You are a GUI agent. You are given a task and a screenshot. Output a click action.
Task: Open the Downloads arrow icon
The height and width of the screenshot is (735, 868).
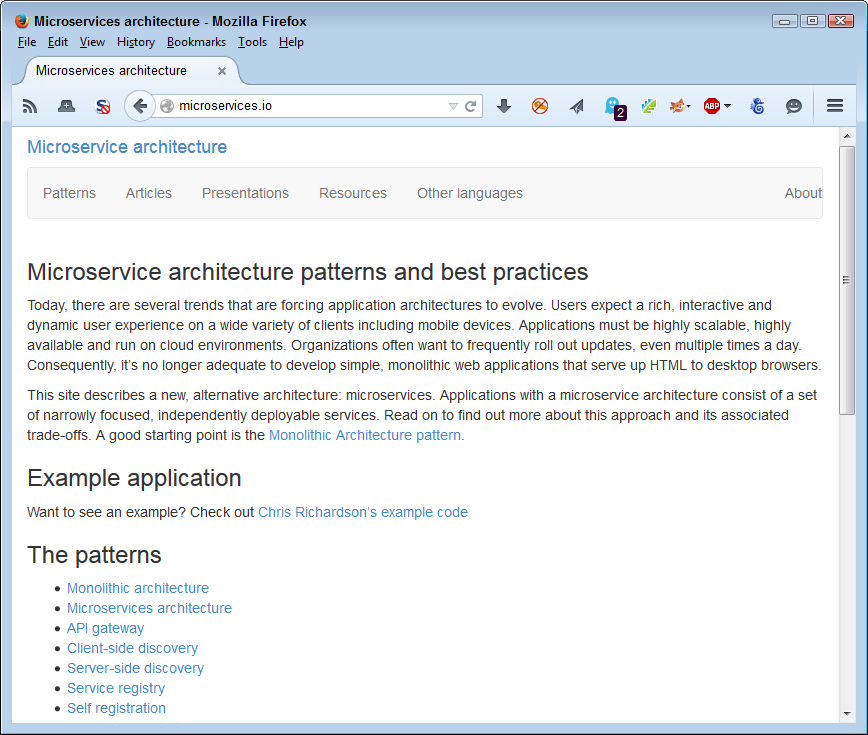click(x=504, y=105)
